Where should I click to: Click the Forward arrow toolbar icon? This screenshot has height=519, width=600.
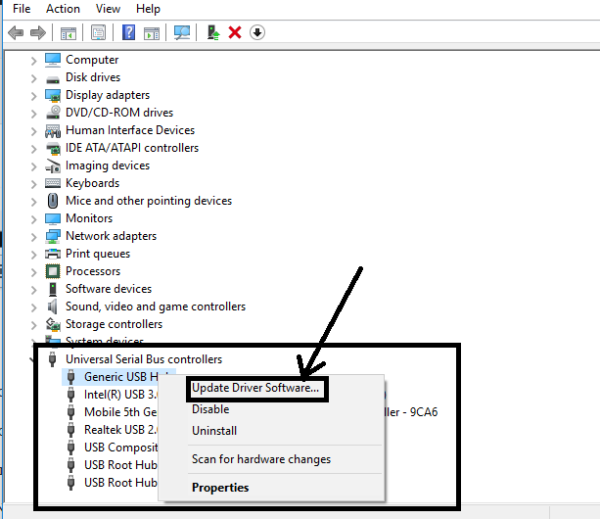[x=38, y=33]
